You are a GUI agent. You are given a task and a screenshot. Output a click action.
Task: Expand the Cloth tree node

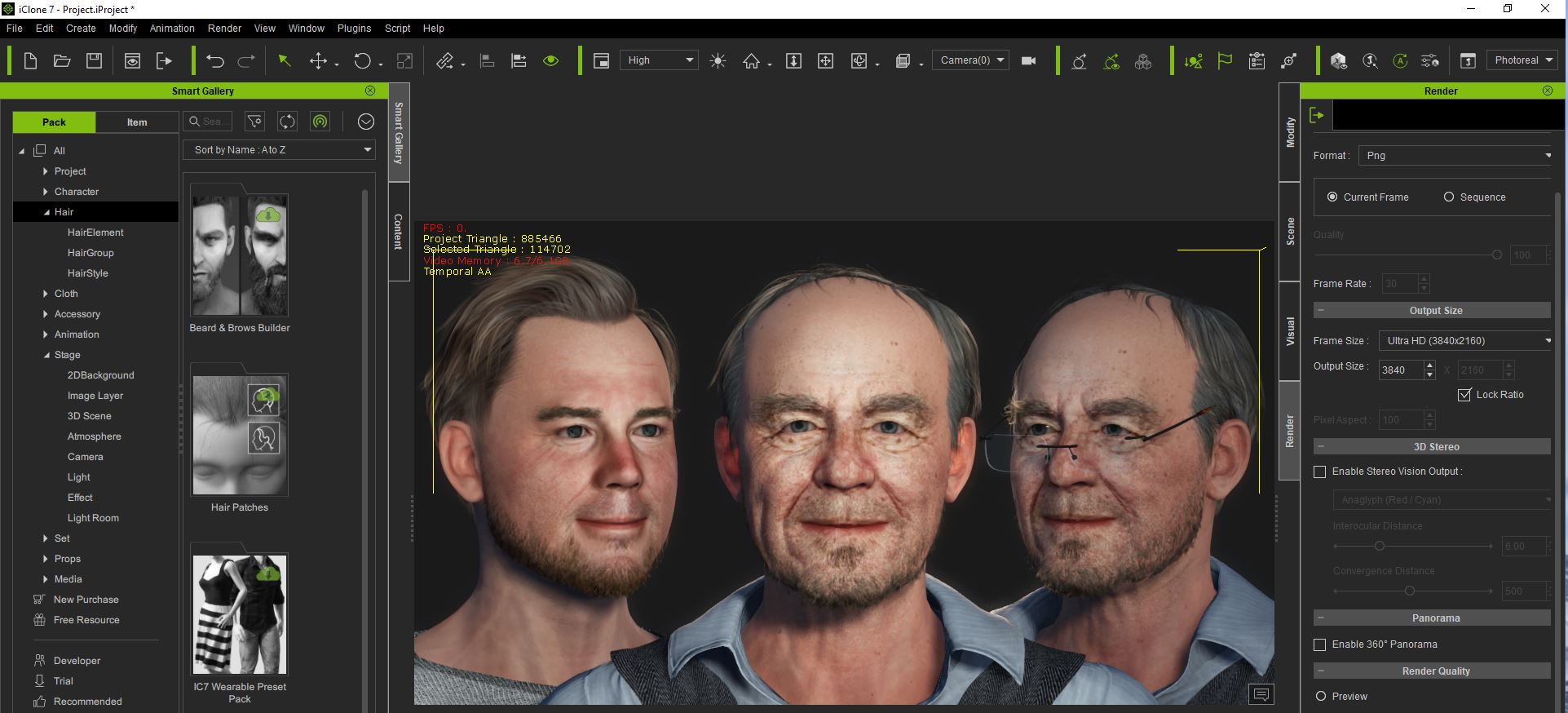pos(46,294)
